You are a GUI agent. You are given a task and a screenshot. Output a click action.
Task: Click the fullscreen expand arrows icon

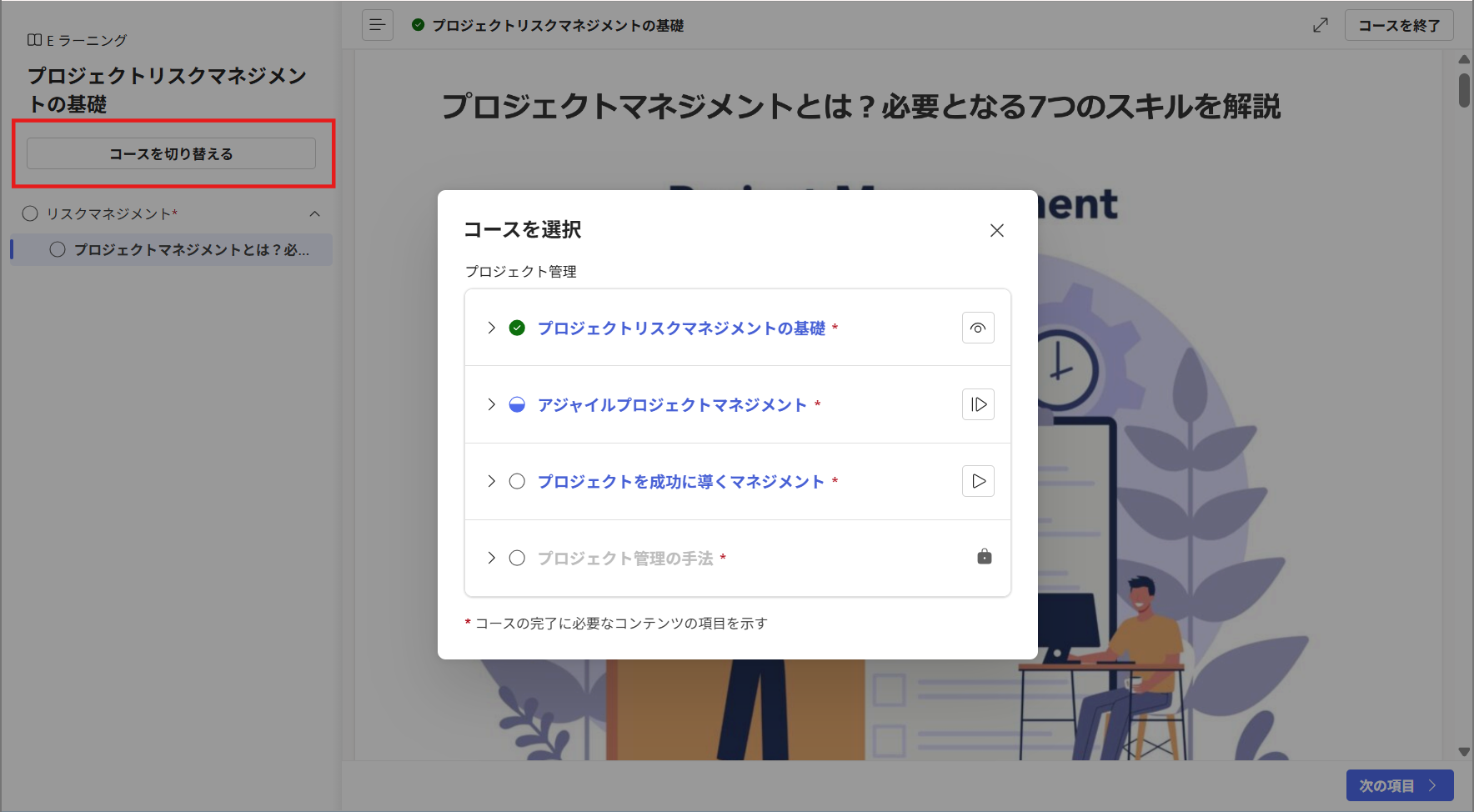click(1321, 25)
